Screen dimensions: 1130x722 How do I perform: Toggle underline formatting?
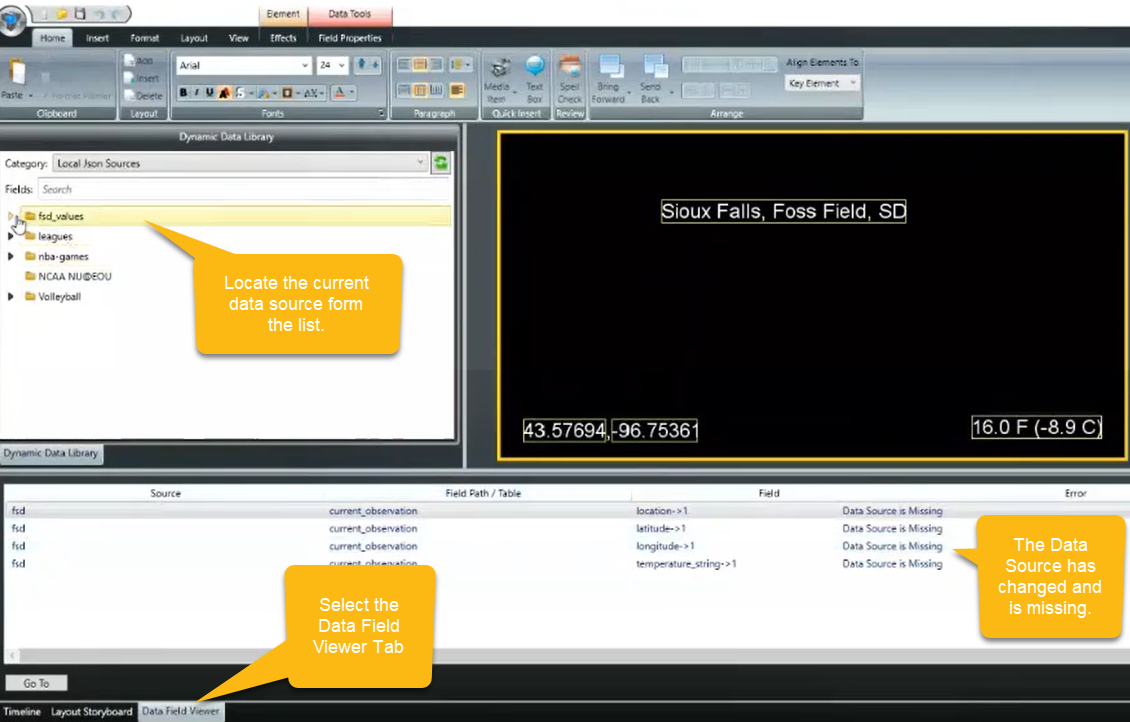pos(209,93)
